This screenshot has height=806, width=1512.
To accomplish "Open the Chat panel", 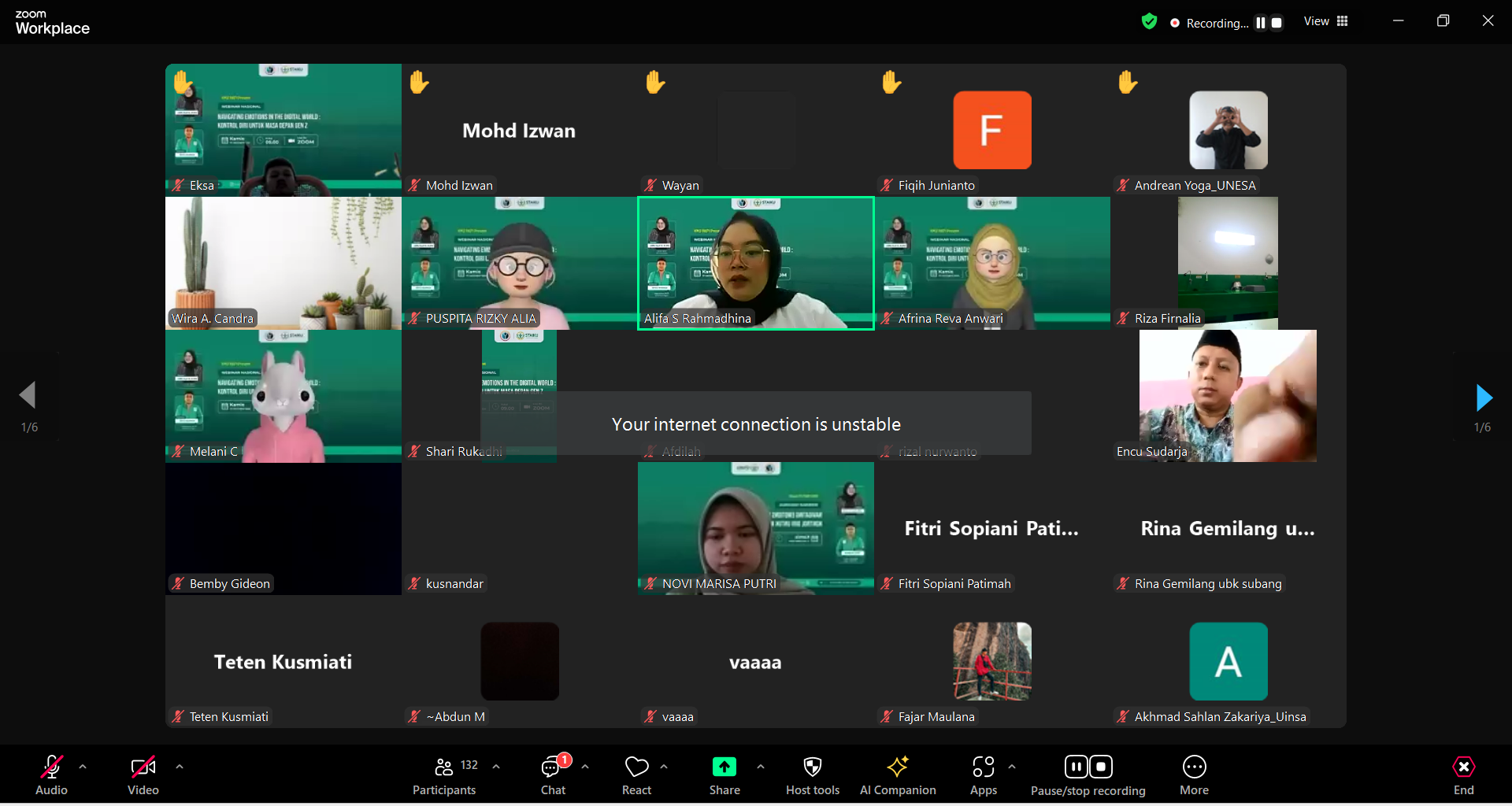I will (x=553, y=775).
